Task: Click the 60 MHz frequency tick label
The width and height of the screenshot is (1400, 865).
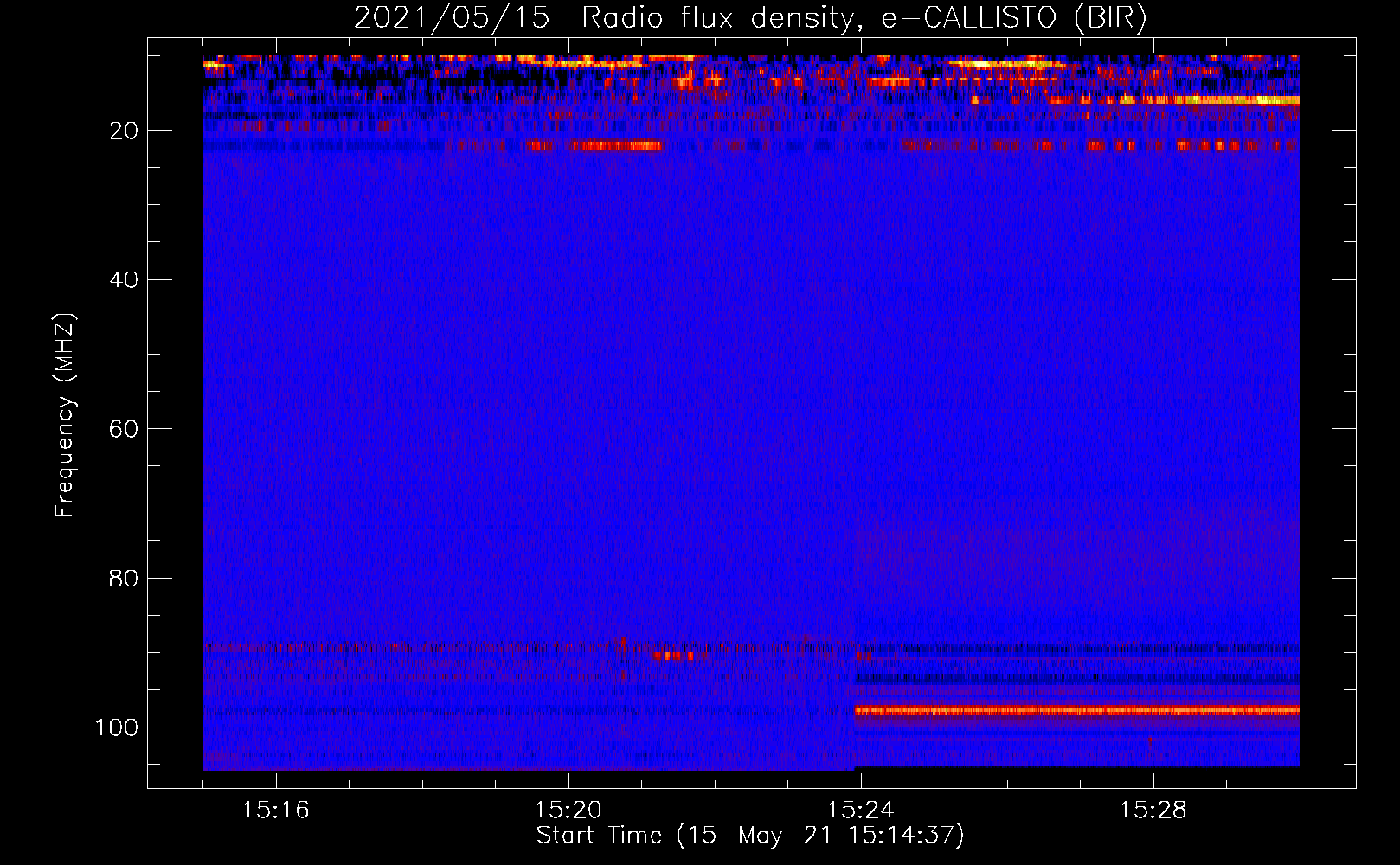Action: (124, 429)
